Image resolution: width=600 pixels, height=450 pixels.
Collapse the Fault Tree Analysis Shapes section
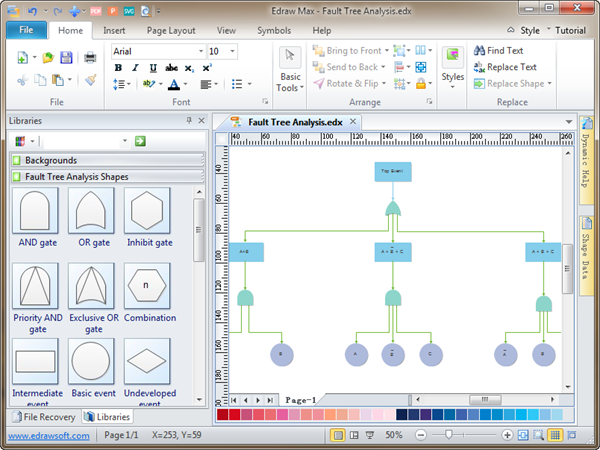[x=76, y=177]
